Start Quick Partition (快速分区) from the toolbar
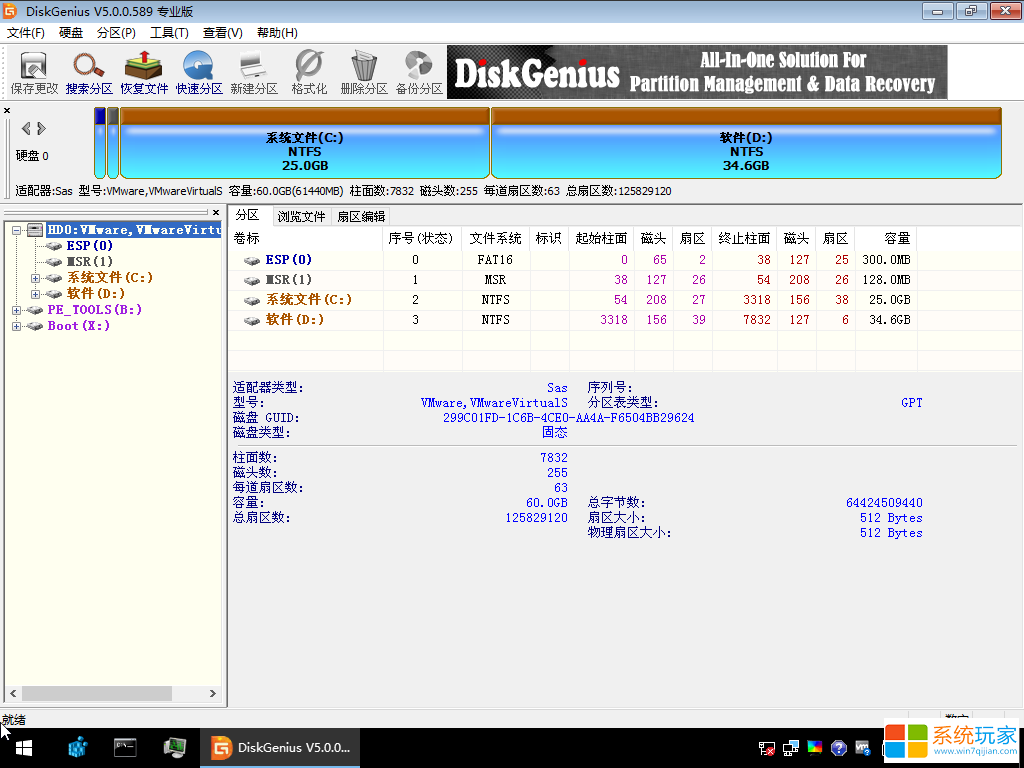This screenshot has height=768, width=1024. click(x=199, y=72)
